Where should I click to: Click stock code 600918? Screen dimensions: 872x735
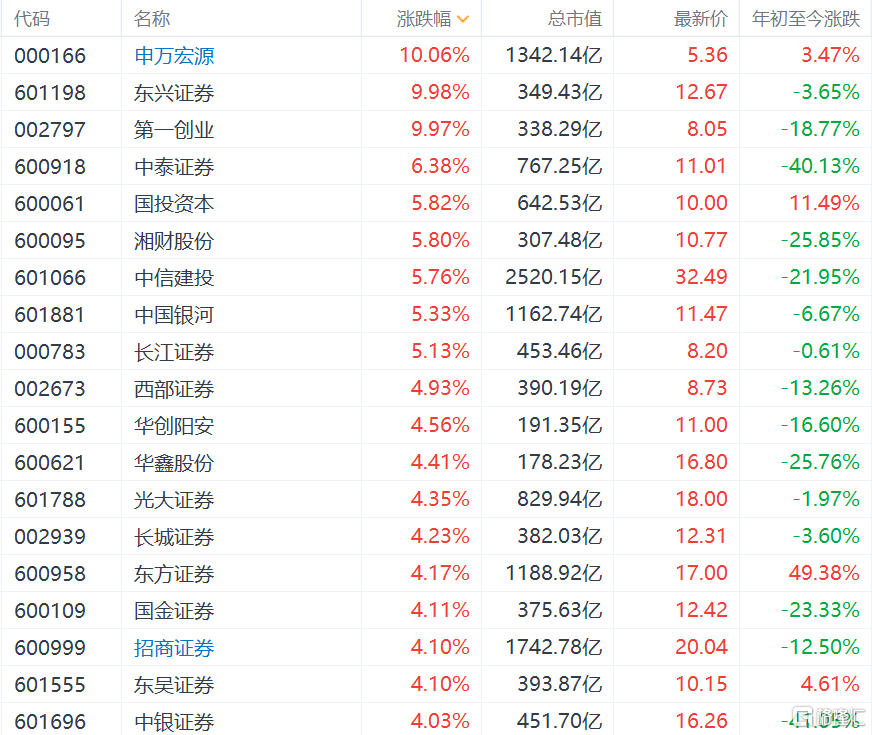click(50, 167)
